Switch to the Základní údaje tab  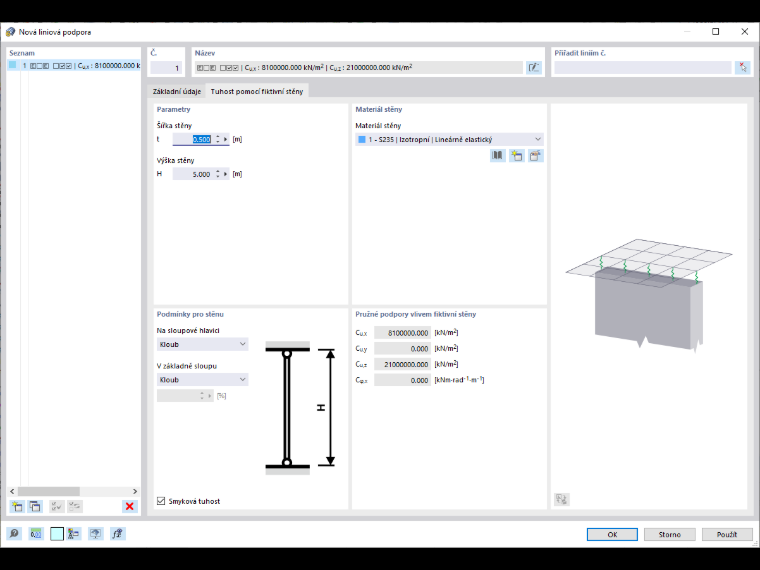(177, 91)
